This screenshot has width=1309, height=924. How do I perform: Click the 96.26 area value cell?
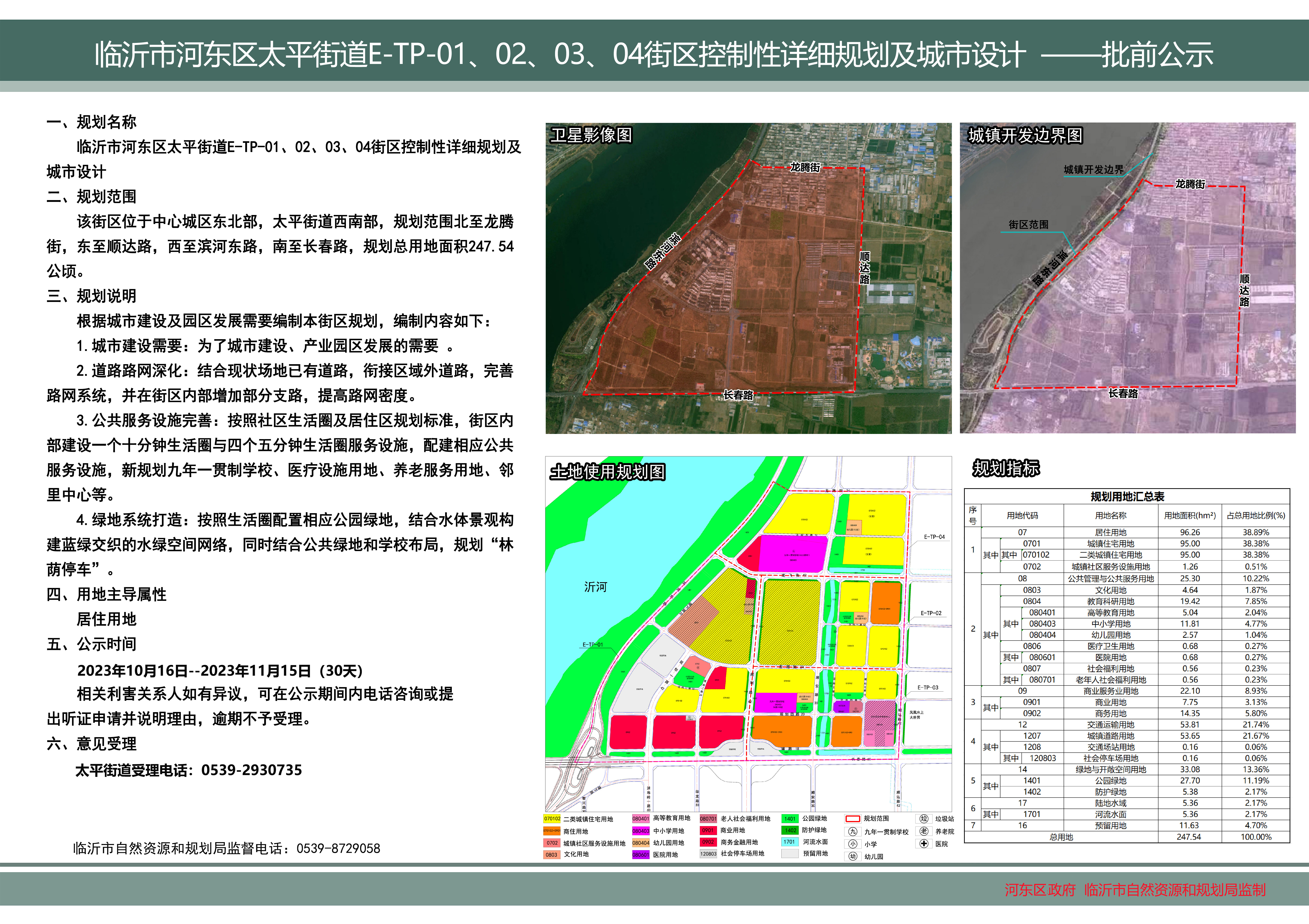[x=1190, y=533]
